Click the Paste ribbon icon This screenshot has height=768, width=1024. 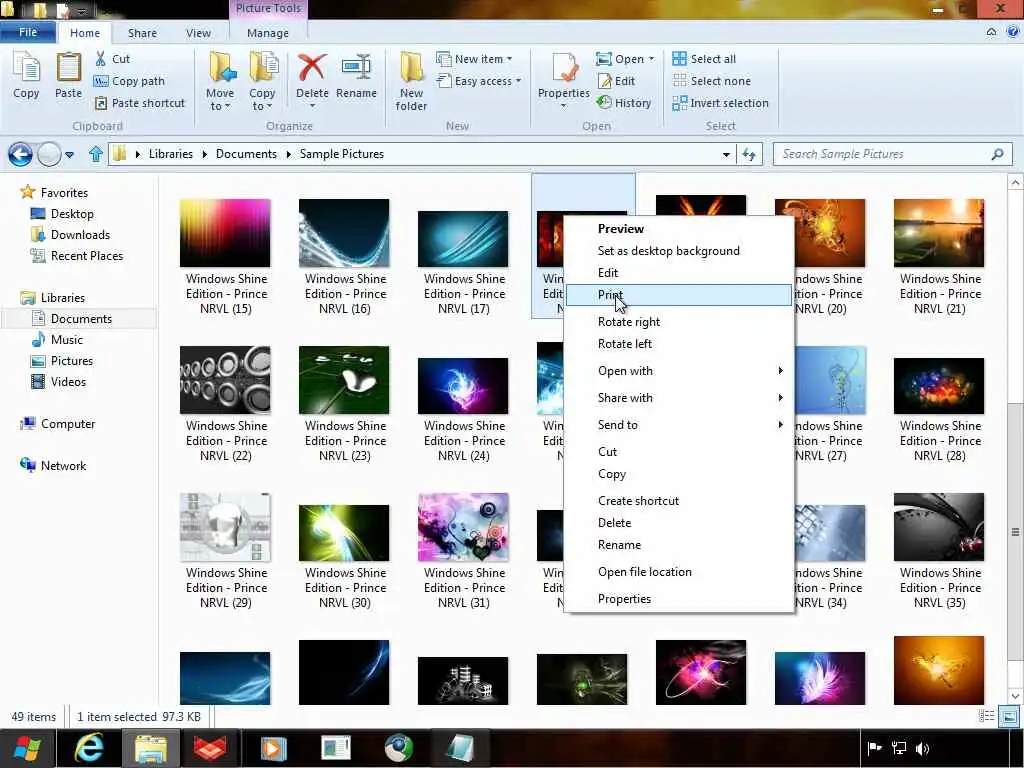click(68, 69)
